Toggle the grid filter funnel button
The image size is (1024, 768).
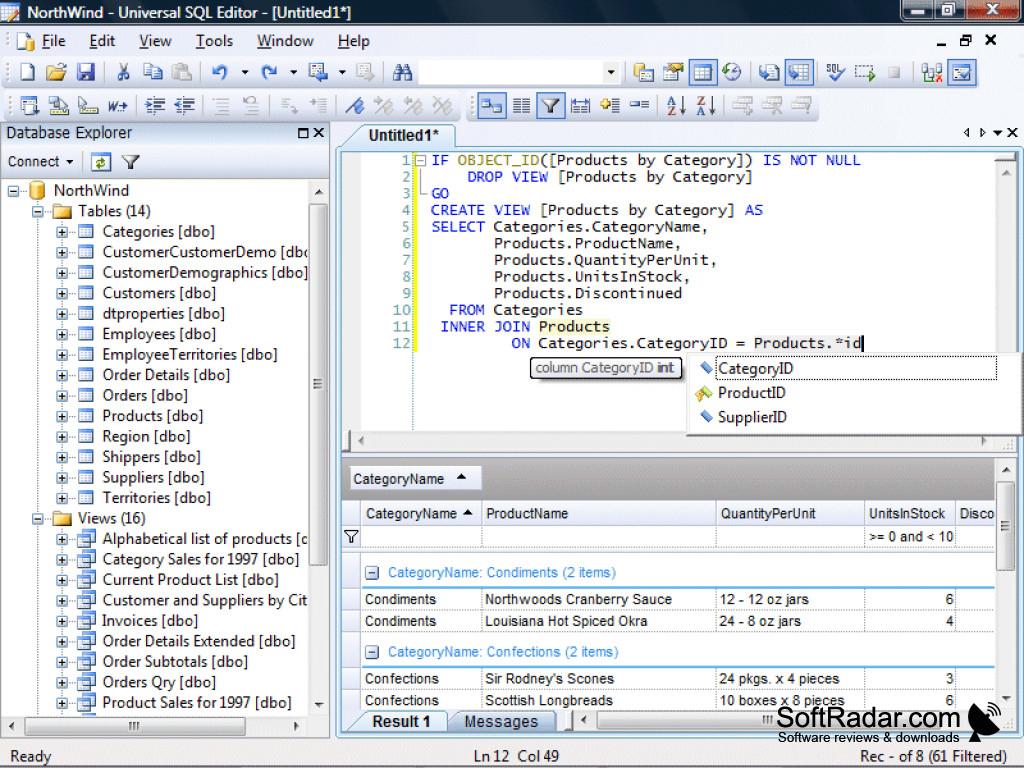(x=551, y=106)
